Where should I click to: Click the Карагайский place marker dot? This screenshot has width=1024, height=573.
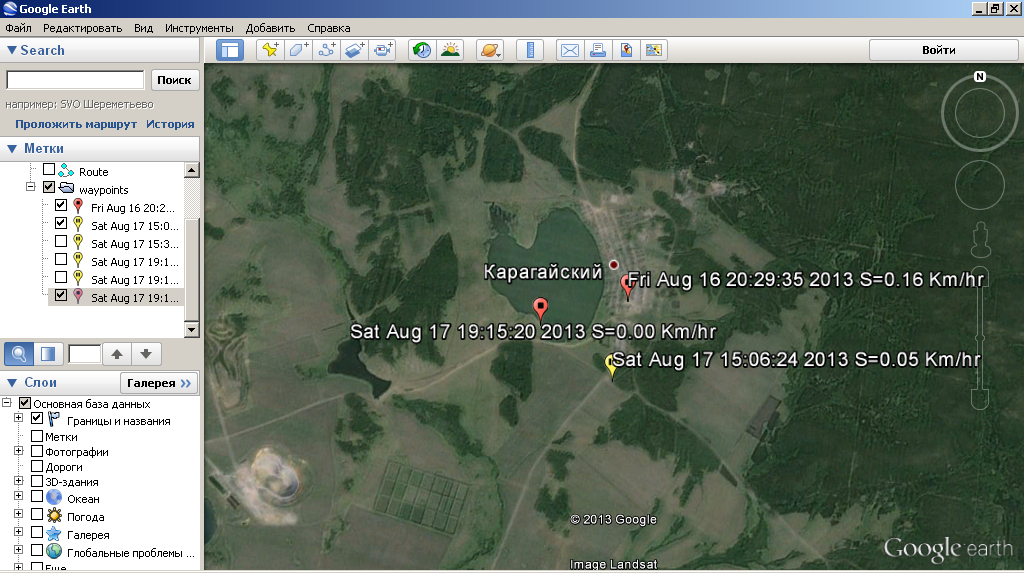click(x=614, y=265)
